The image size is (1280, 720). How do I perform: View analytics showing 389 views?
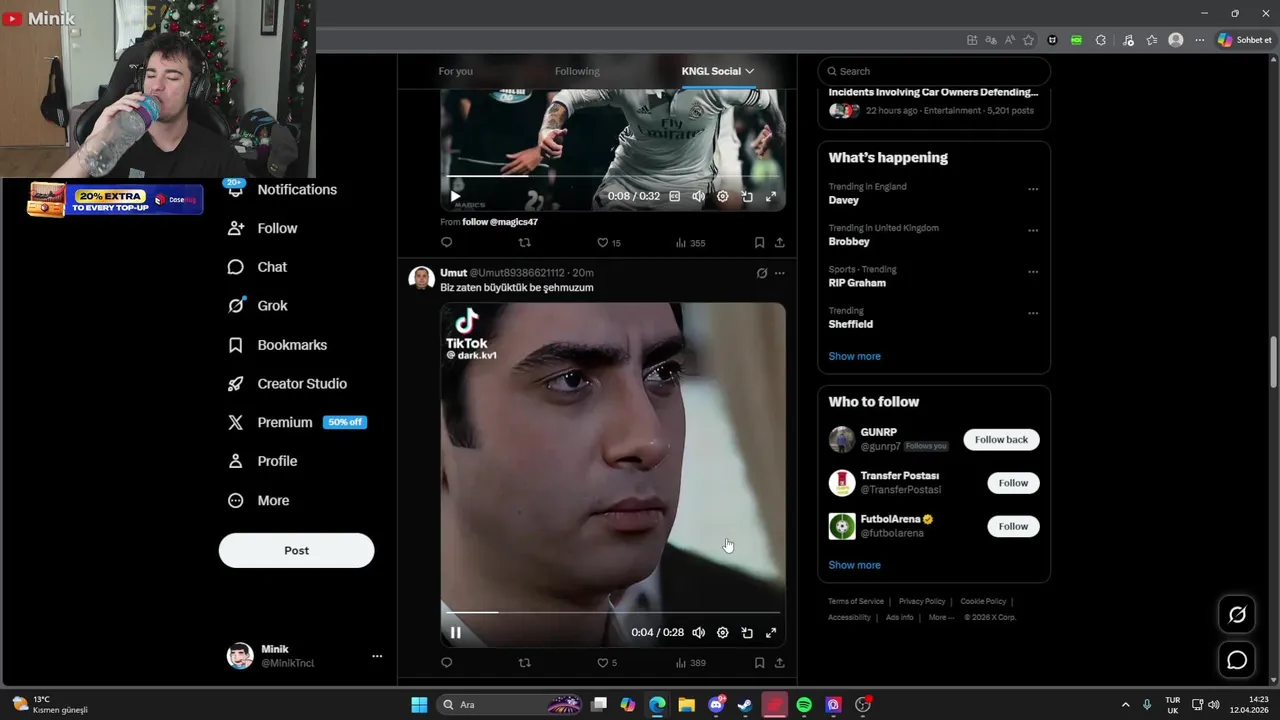click(690, 662)
